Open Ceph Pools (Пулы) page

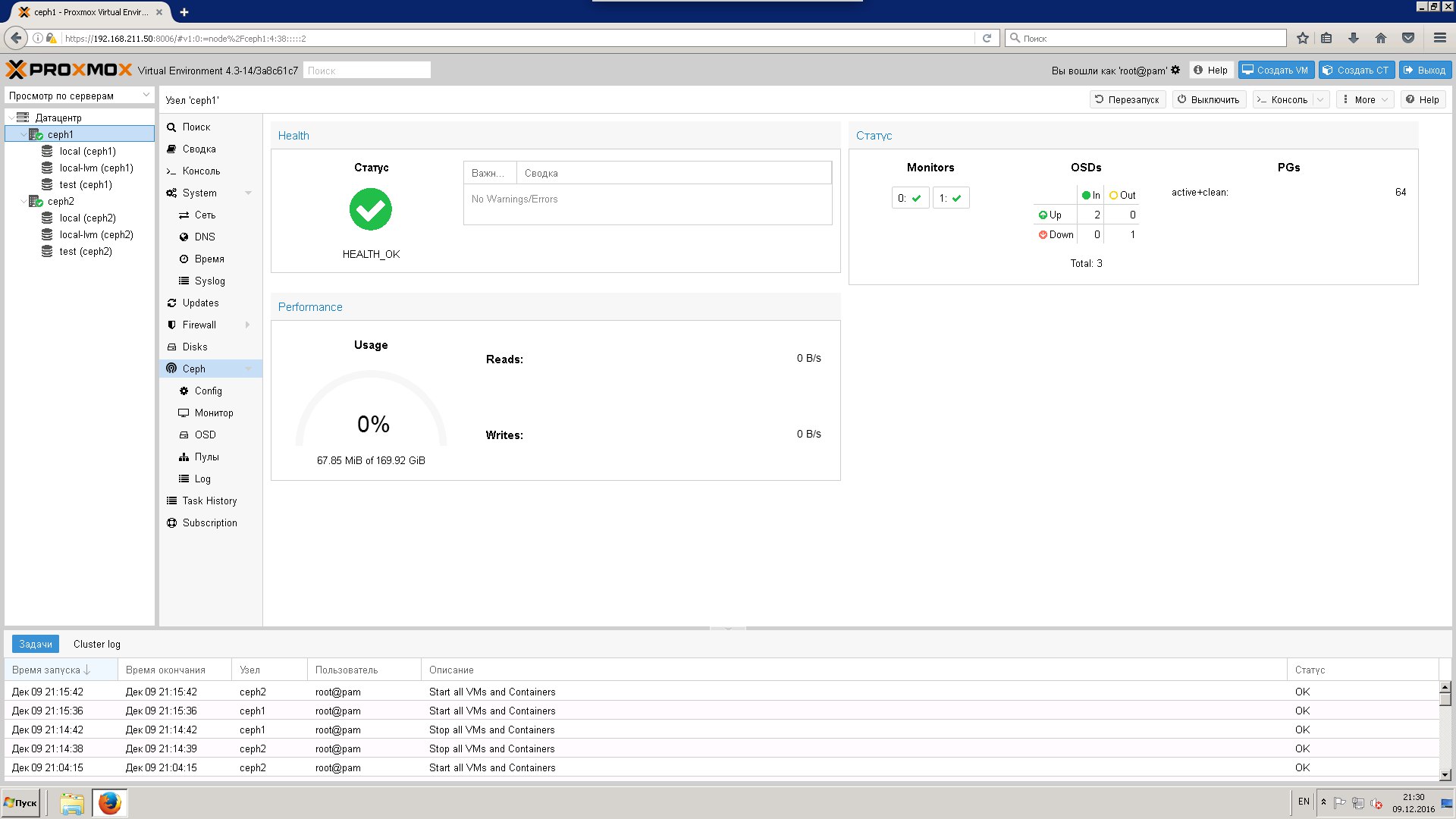pyautogui.click(x=206, y=457)
